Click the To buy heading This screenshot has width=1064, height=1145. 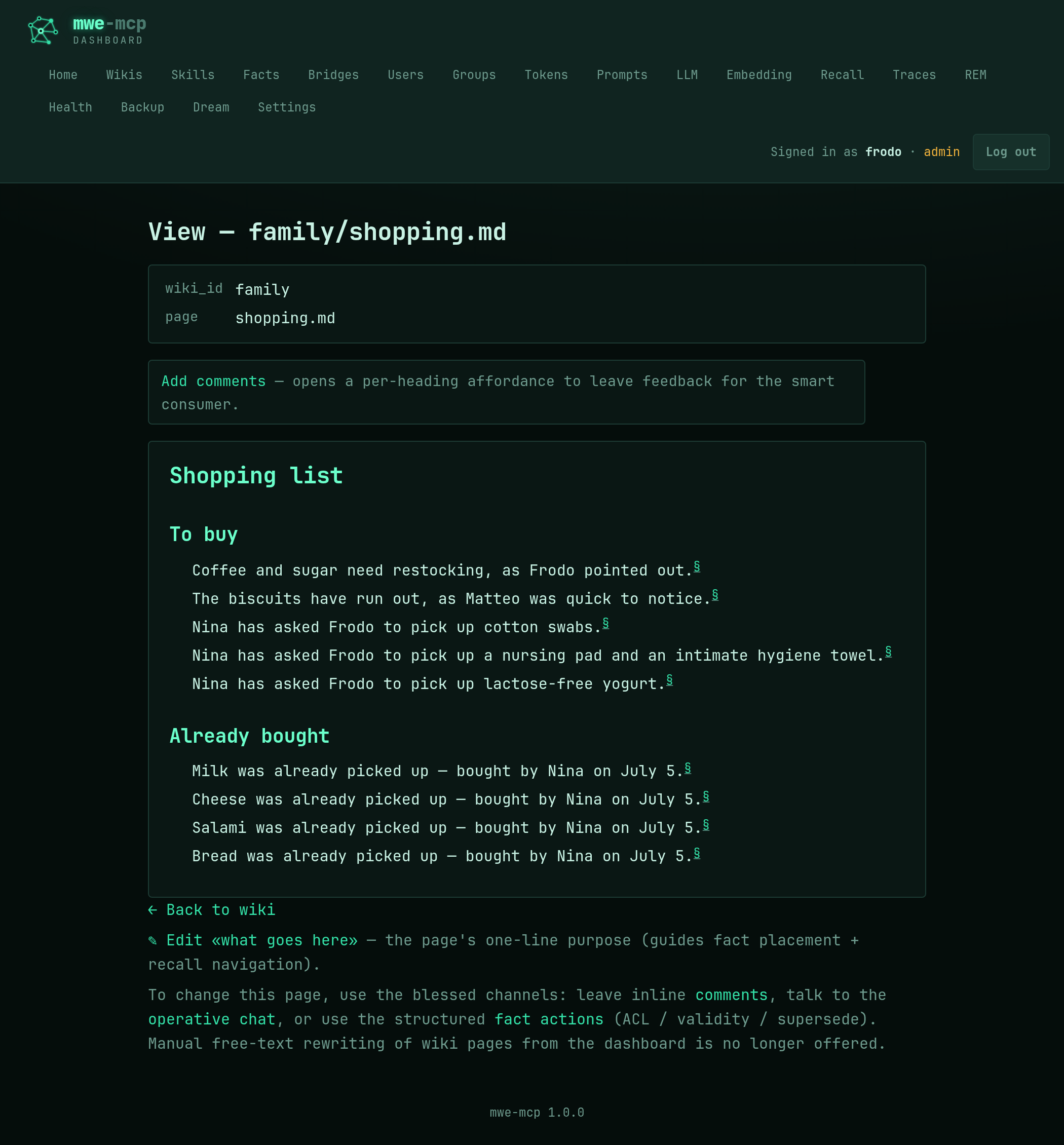203,534
